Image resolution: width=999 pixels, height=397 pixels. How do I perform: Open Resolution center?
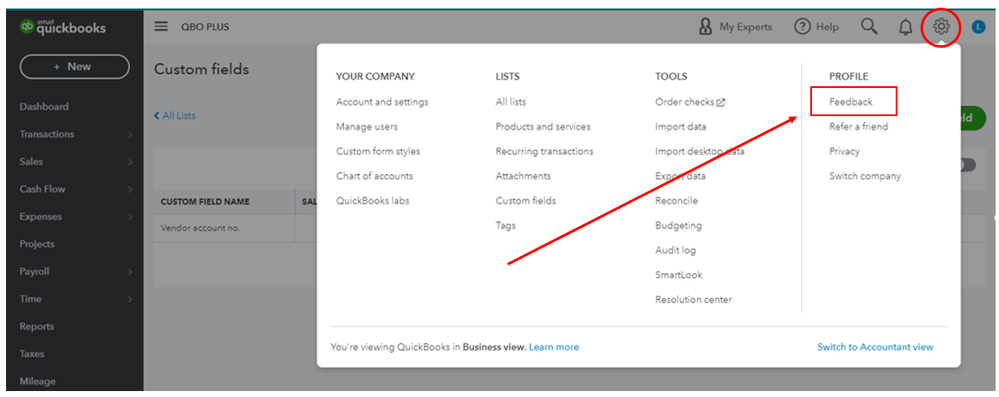tap(694, 300)
